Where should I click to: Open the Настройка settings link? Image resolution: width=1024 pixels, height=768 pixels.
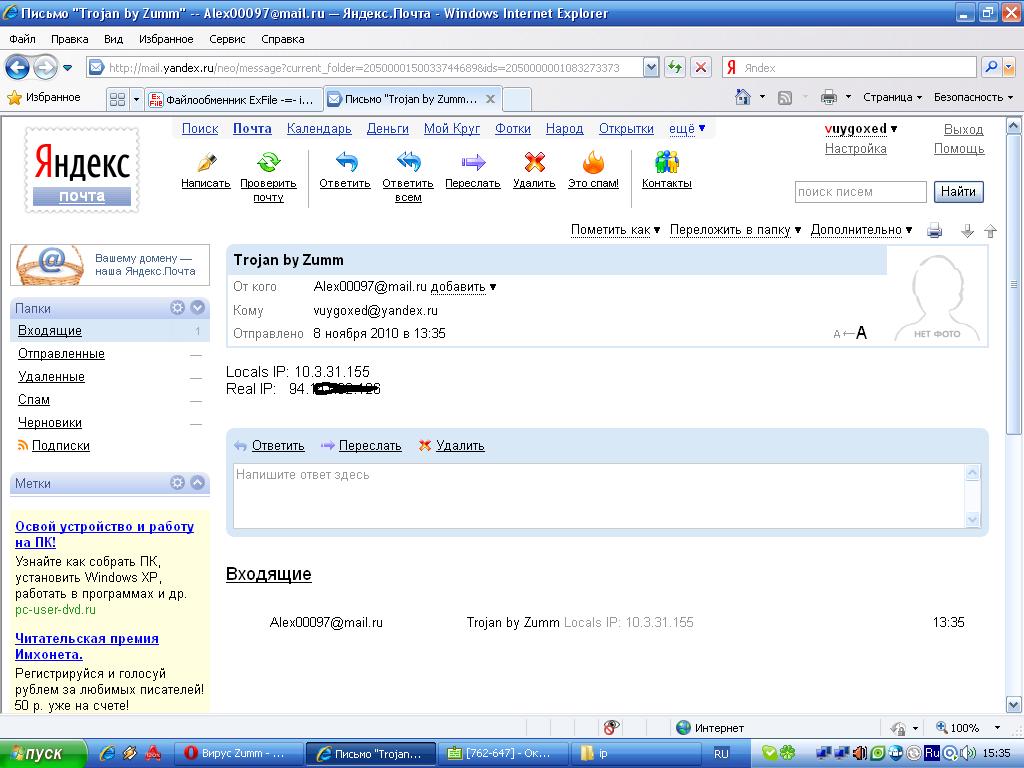click(856, 148)
